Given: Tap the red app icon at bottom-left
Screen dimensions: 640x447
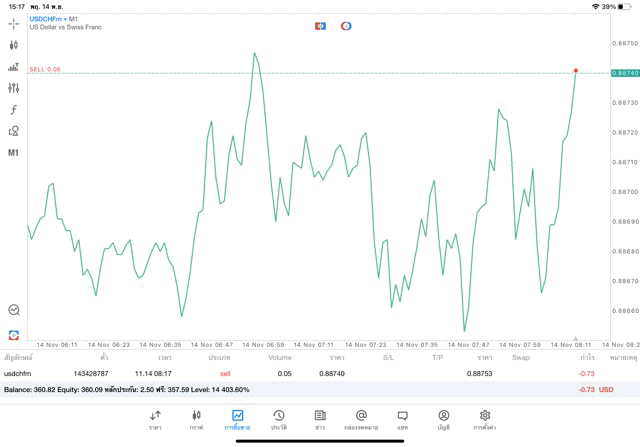Looking at the screenshot, I should (x=14, y=333).
